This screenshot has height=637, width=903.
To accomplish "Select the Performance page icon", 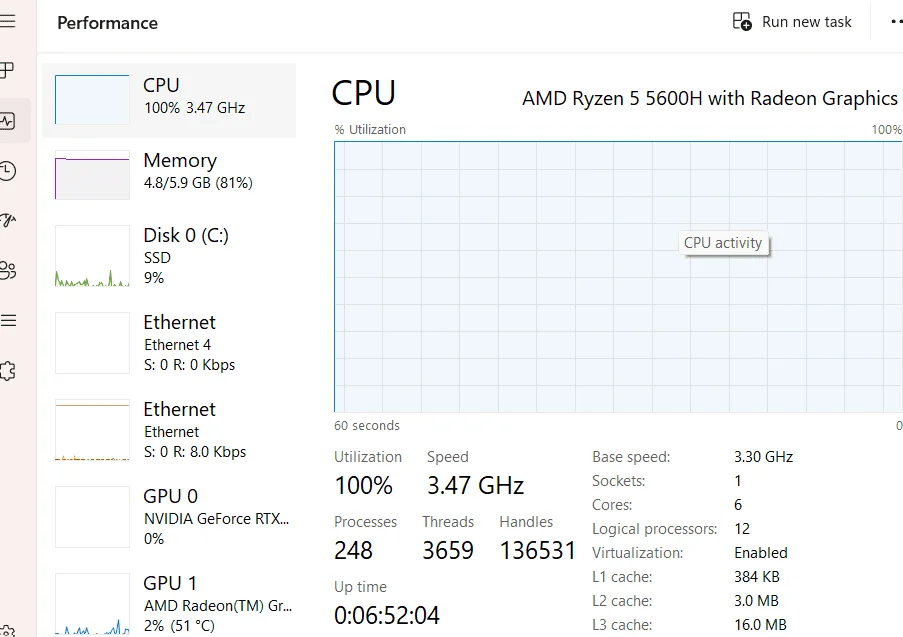I will pyautogui.click(x=7, y=121).
